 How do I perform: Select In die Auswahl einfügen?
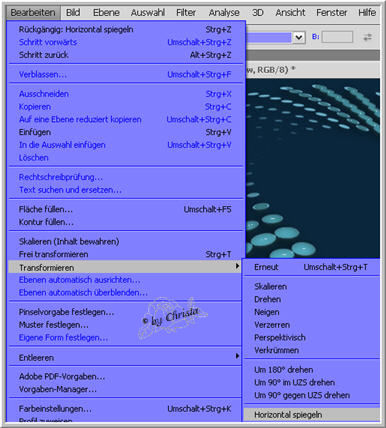125,145
